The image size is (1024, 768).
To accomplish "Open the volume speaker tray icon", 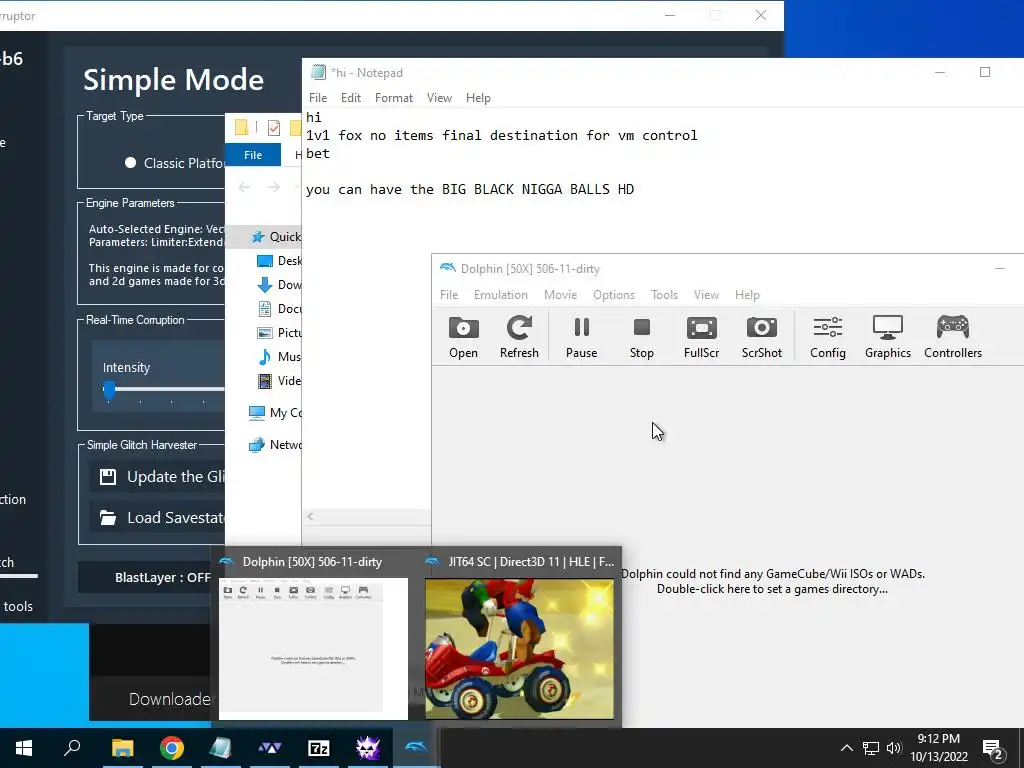I will pyautogui.click(x=894, y=748).
